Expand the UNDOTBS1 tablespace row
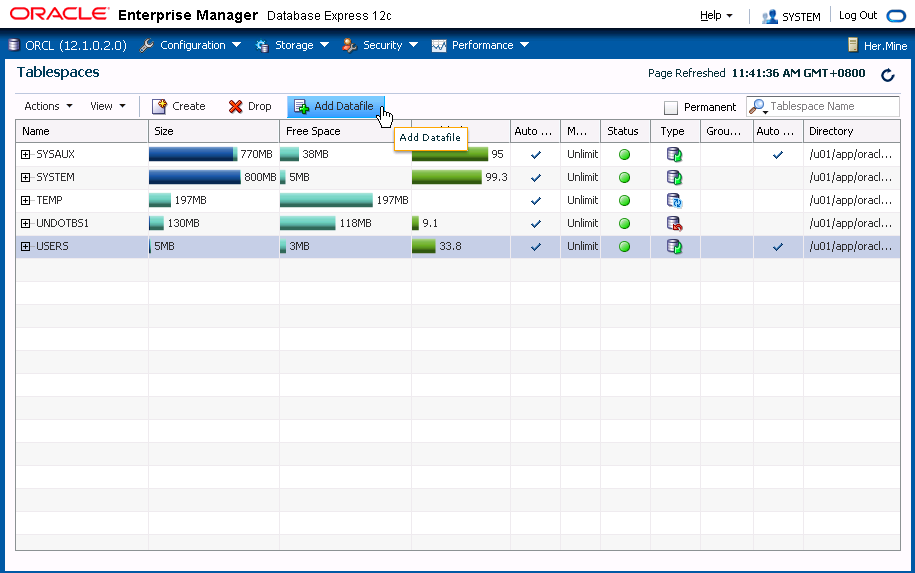The width and height of the screenshot is (915, 573). [x=25, y=223]
